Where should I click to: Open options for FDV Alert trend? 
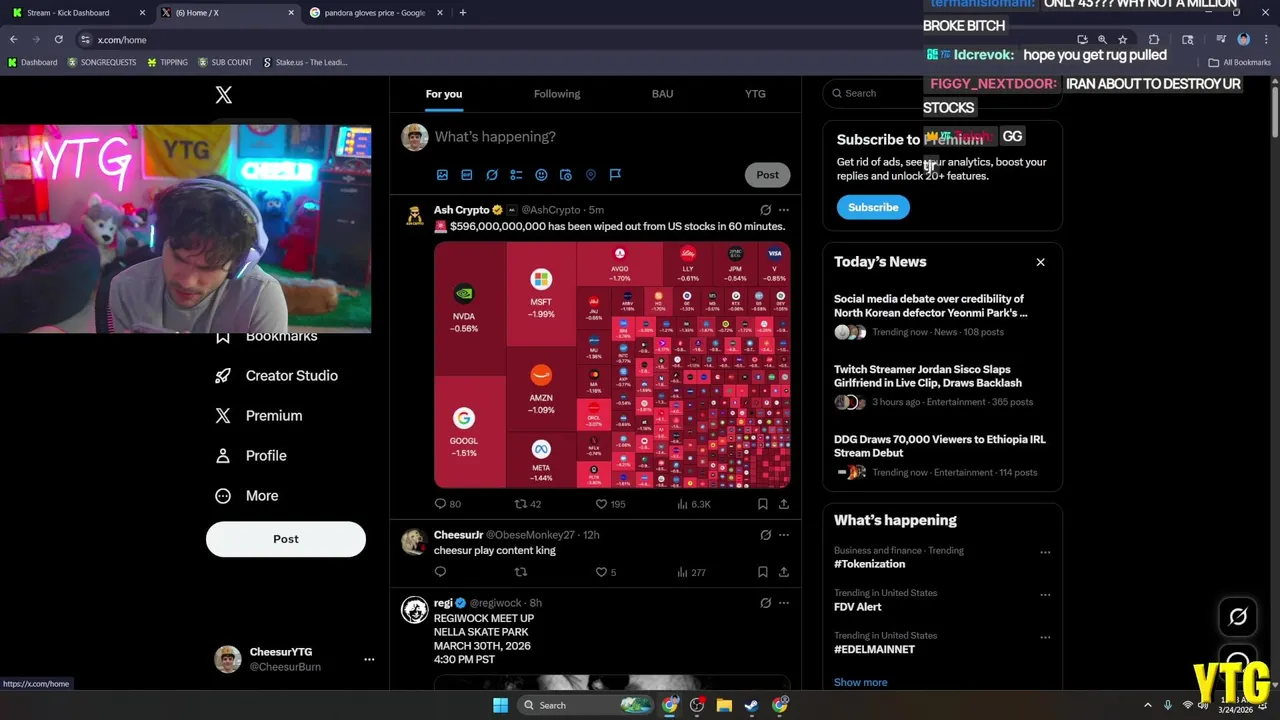[x=1045, y=595]
